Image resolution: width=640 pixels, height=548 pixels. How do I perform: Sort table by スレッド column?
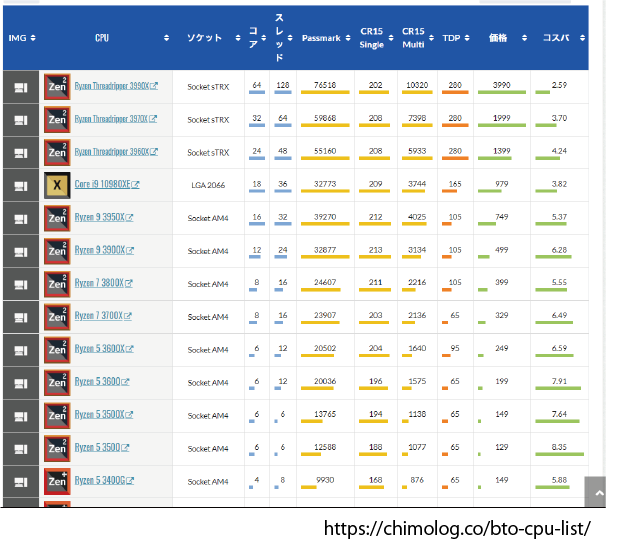tap(290, 38)
